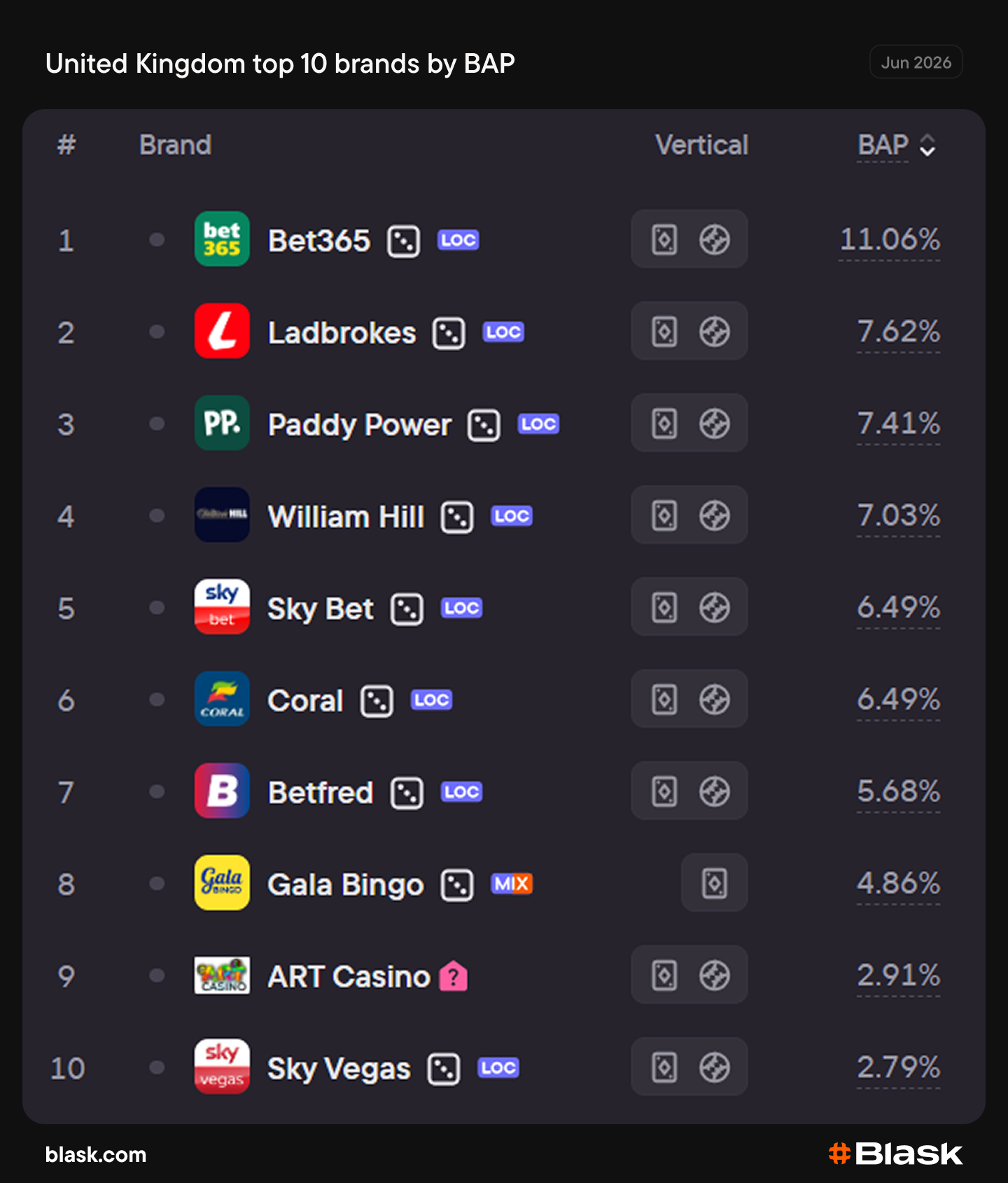This screenshot has height=1183, width=1008.
Task: Open the Coral brand logo
Action: (222, 699)
